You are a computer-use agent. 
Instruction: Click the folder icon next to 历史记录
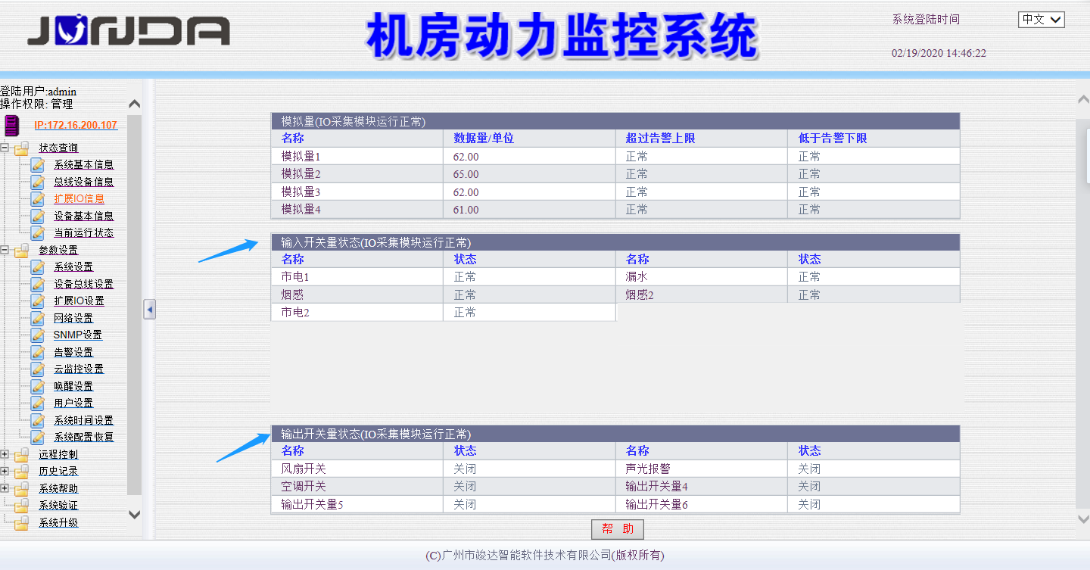(x=22, y=471)
